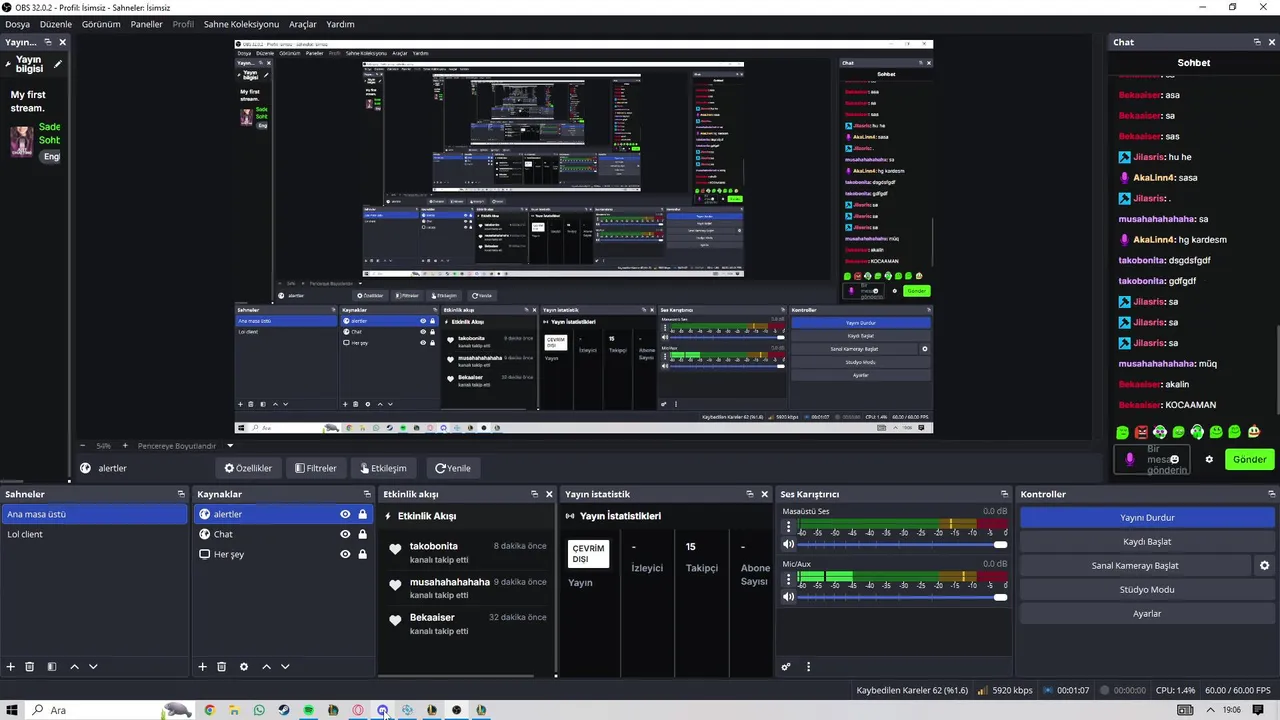Open scene filters icon in Sahneler toolbar
Image resolution: width=1280 pixels, height=720 pixels.
pos(52,667)
